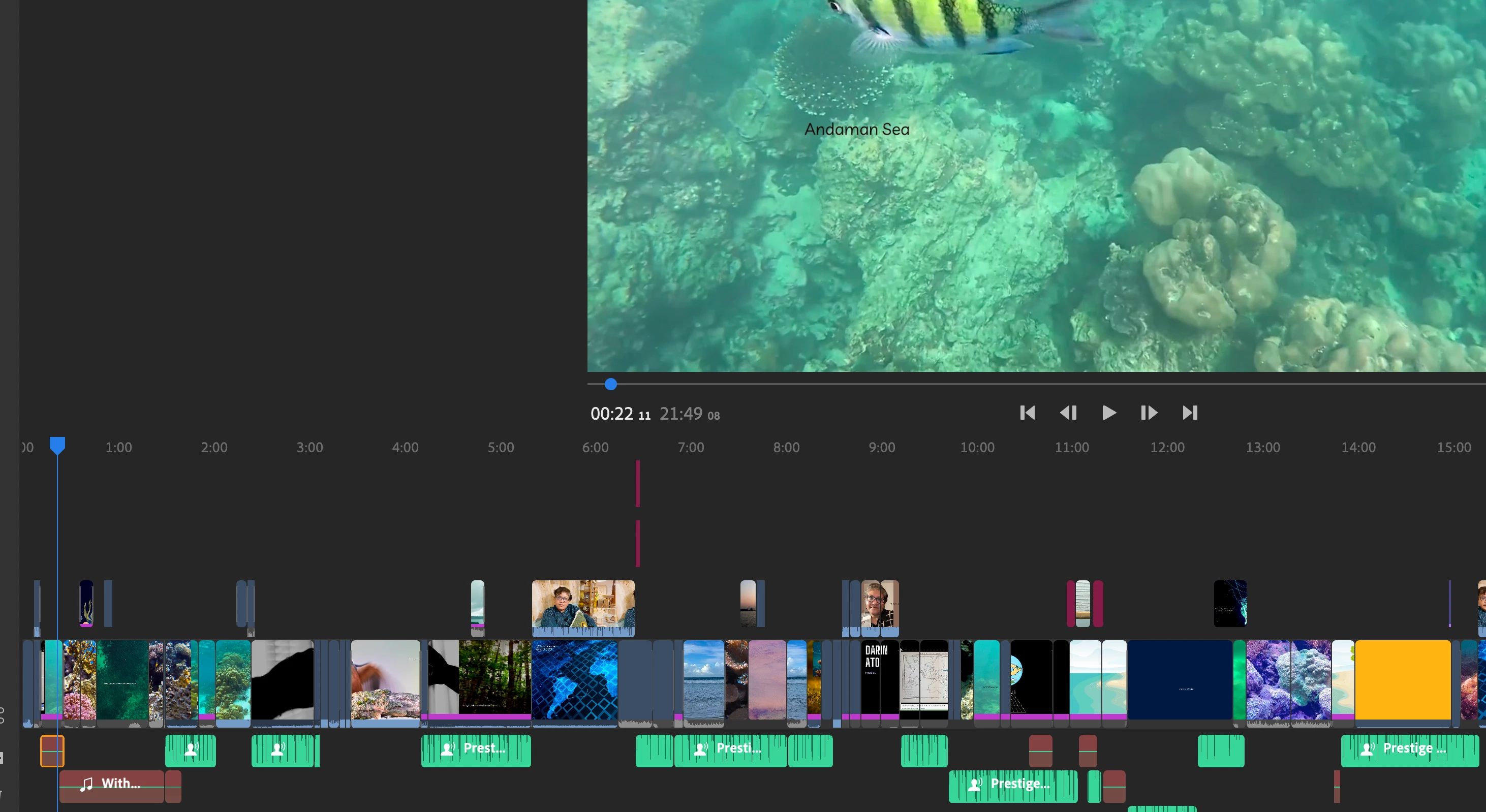
Task: Step forward one frame
Action: 1149,413
